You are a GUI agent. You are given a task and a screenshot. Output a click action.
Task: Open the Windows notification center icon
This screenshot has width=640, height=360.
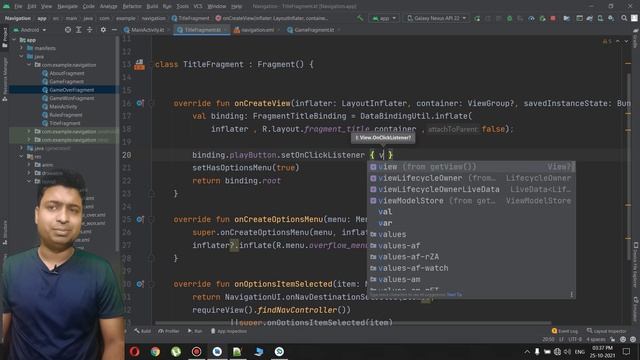point(627,351)
